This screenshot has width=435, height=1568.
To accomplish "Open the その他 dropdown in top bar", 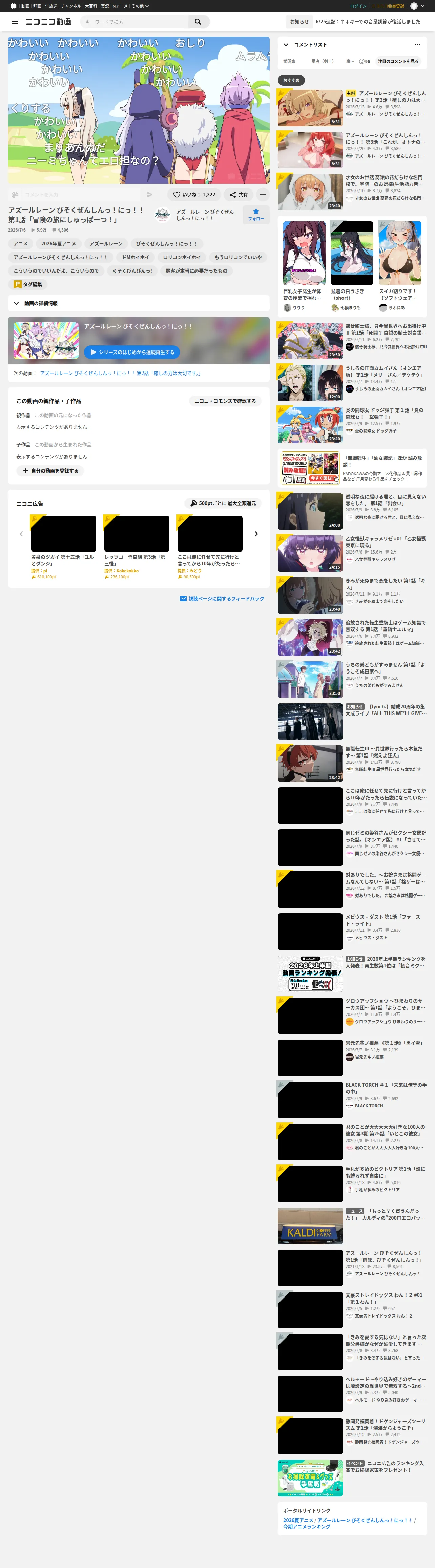I will [140, 6].
